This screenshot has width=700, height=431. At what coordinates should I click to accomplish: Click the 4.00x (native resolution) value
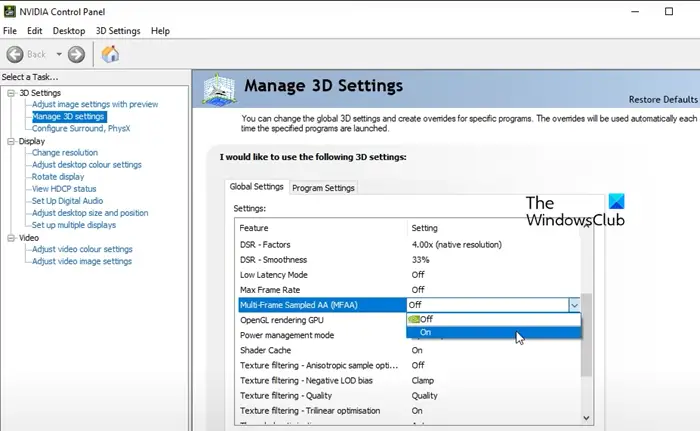(456, 245)
